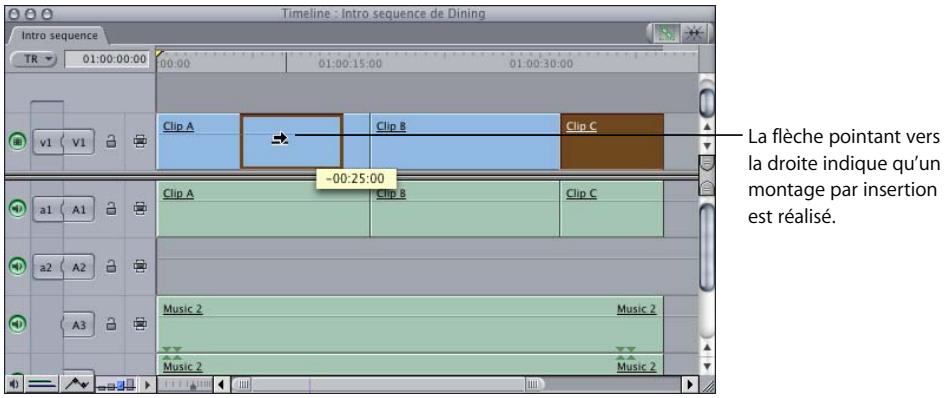Click the audio tracks vertical scroll thumb
The width and height of the screenshot is (945, 398).
tap(707, 247)
